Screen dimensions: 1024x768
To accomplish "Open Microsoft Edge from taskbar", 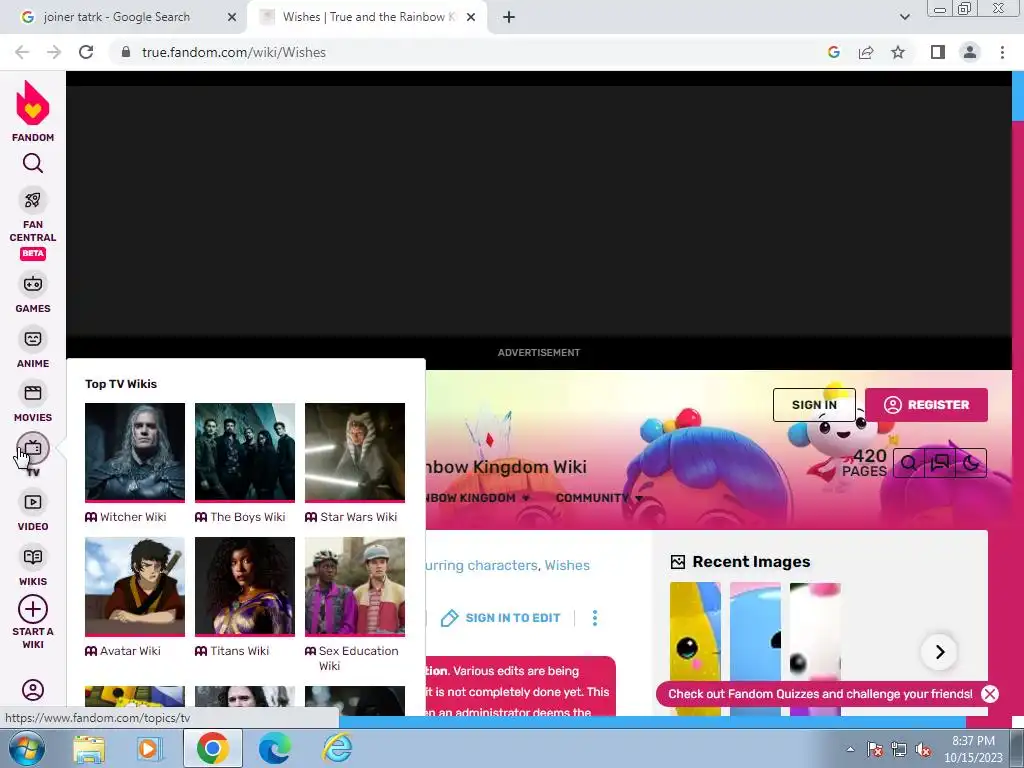I will (x=275, y=748).
